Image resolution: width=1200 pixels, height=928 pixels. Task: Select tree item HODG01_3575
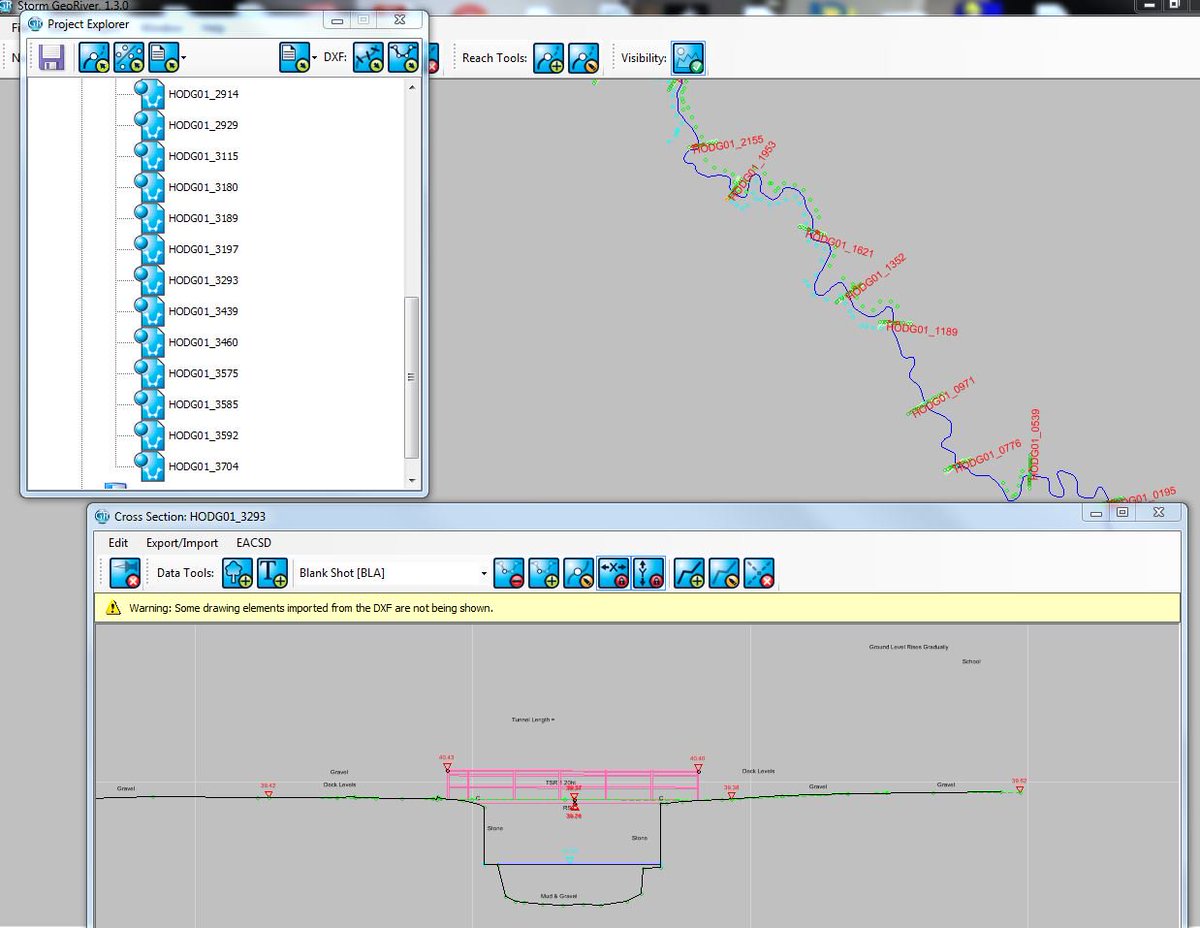tap(203, 373)
